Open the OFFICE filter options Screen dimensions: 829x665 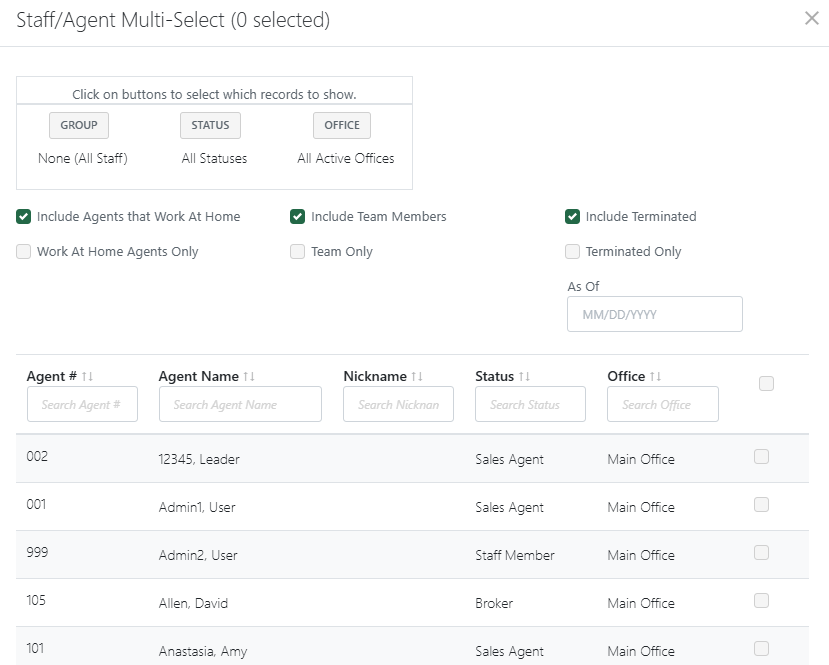341,125
